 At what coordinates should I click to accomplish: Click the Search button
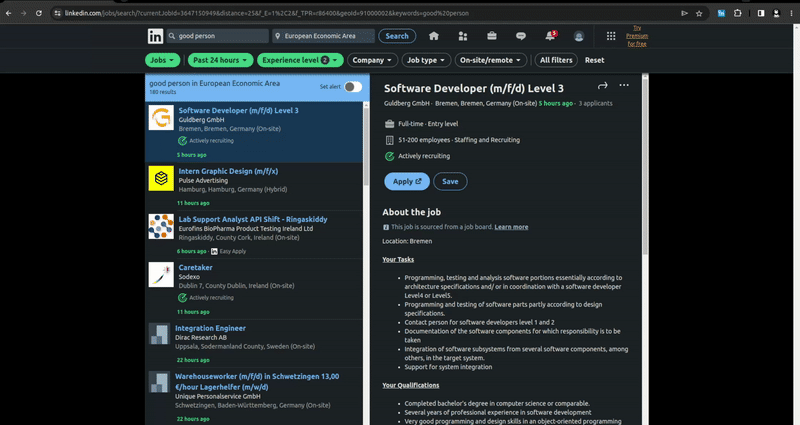[x=397, y=36]
